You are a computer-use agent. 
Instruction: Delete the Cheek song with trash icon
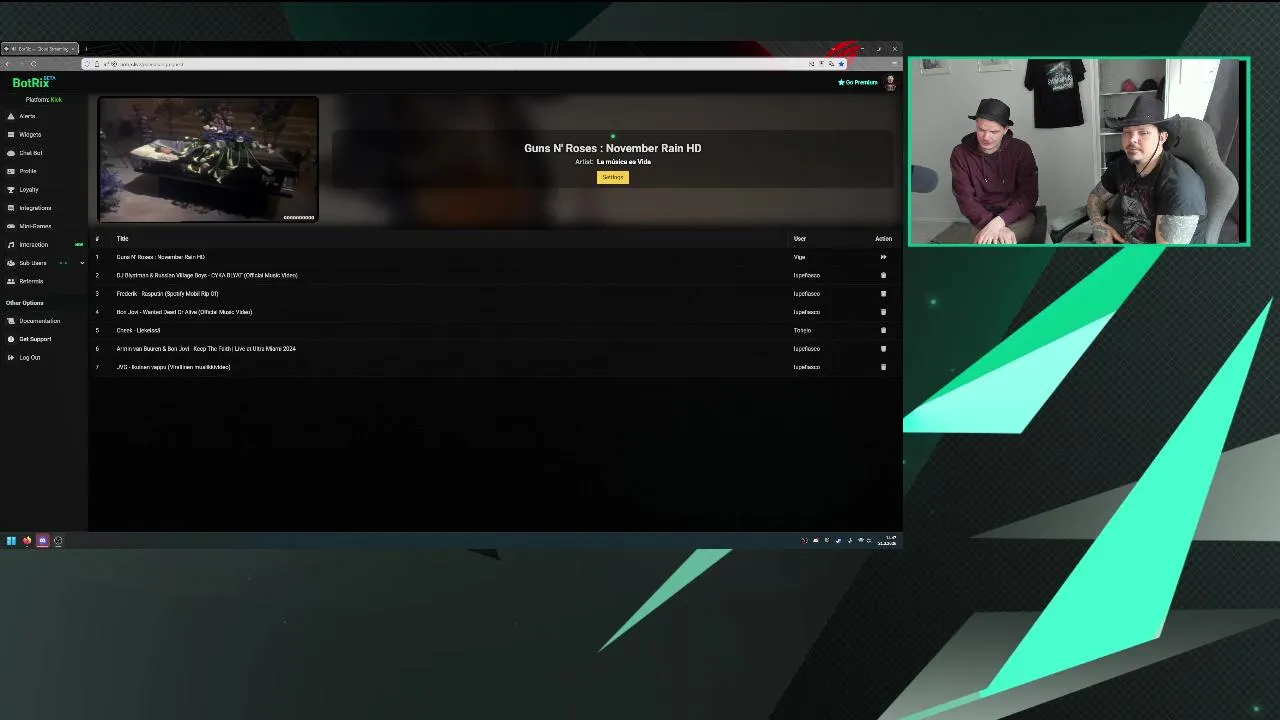(x=883, y=330)
